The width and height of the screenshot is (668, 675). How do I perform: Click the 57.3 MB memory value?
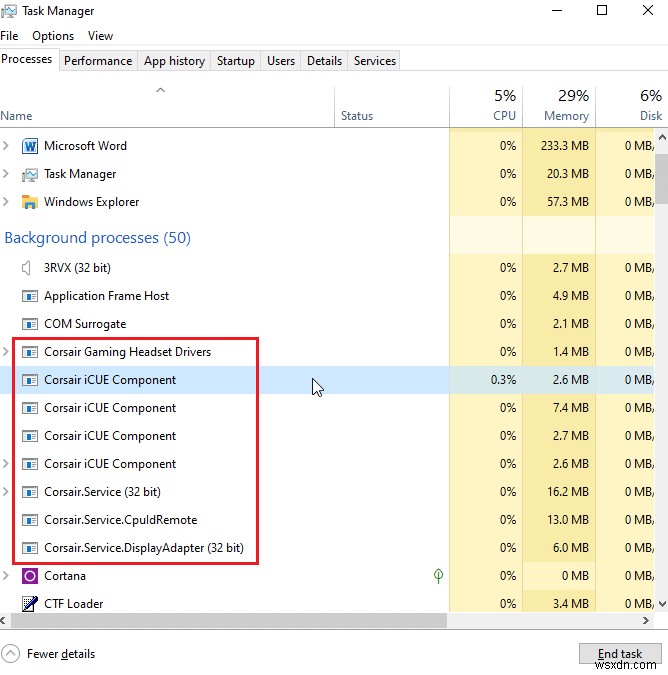568,202
